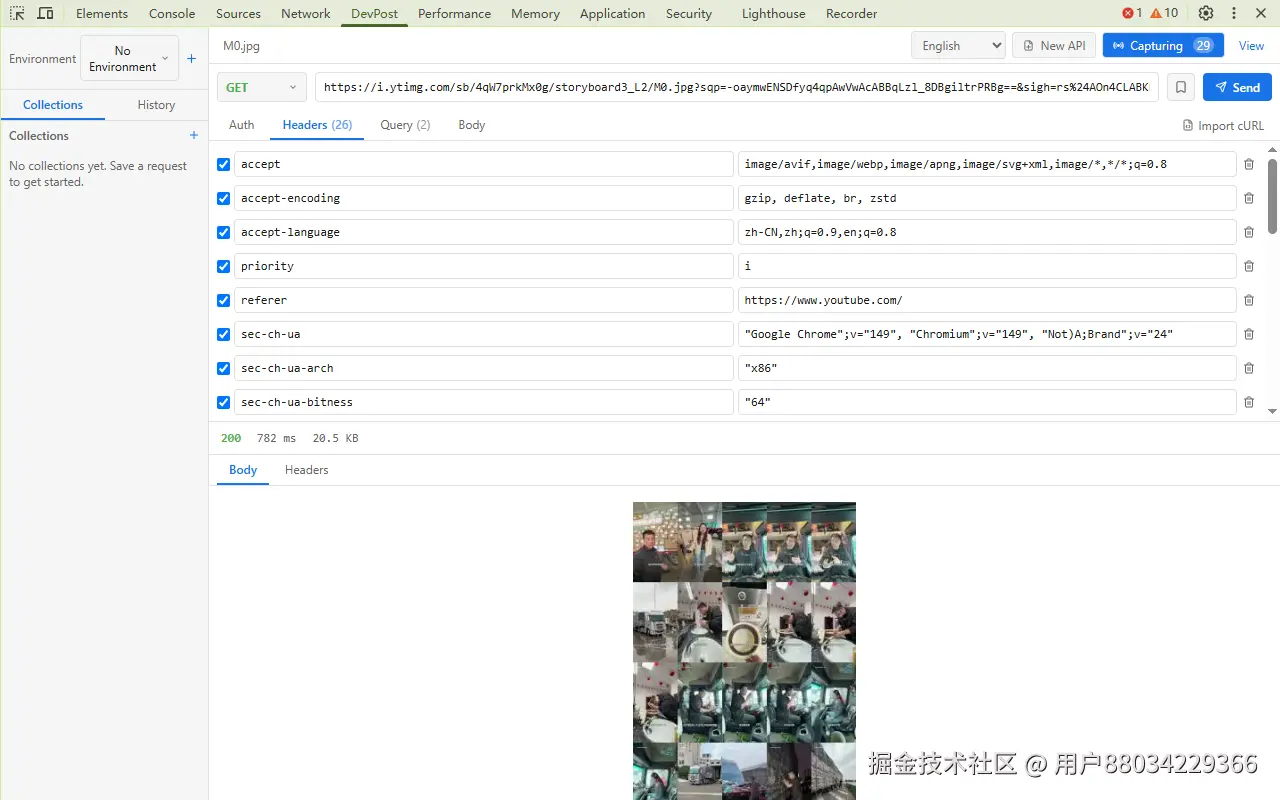Activate the inspect element picker icon

point(17,13)
